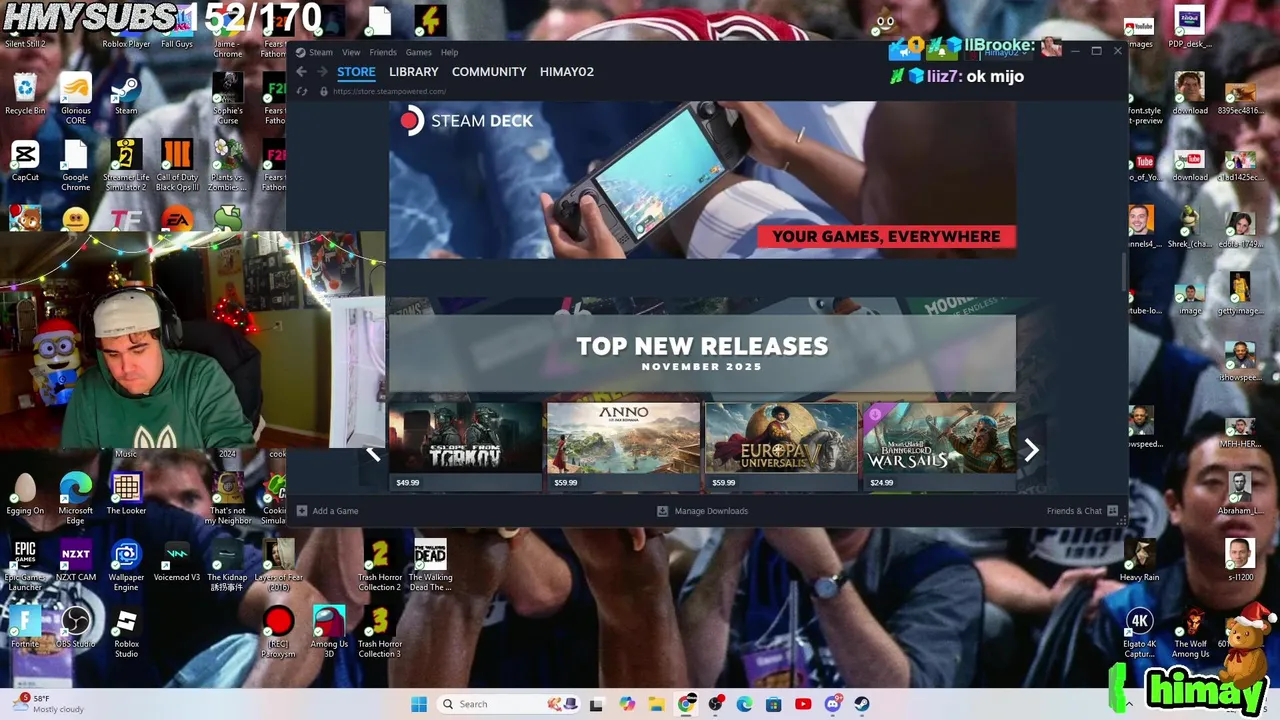
Task: Select Roblox Studio desktop icon
Action: pos(126,632)
